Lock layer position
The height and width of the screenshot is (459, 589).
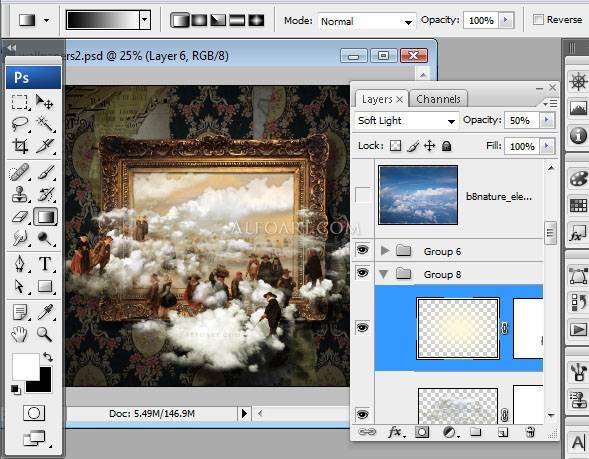pyautogui.click(x=429, y=146)
